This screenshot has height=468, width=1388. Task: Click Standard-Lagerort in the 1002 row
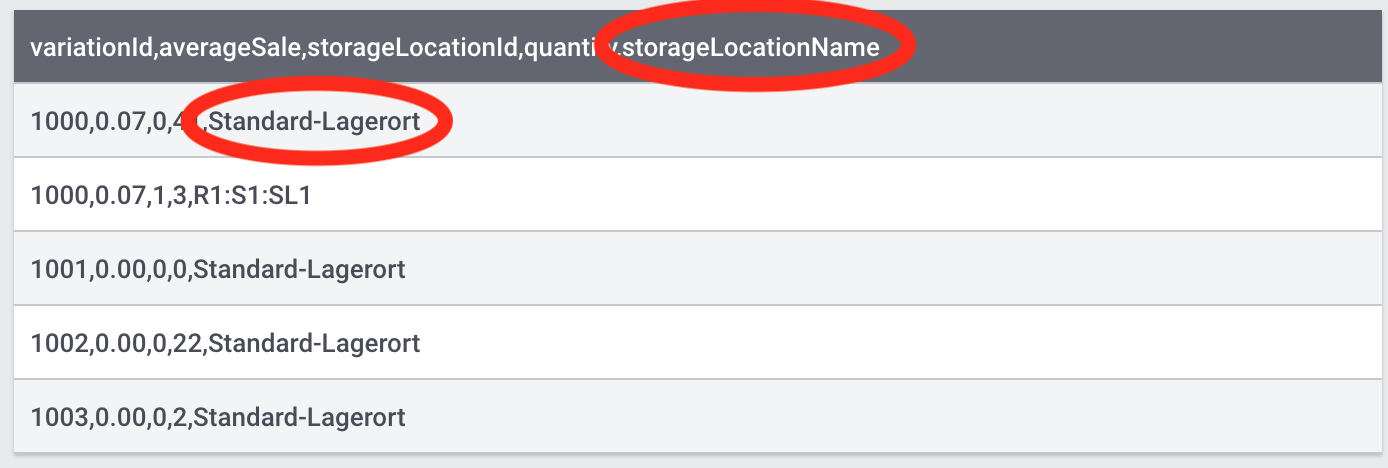tap(314, 343)
